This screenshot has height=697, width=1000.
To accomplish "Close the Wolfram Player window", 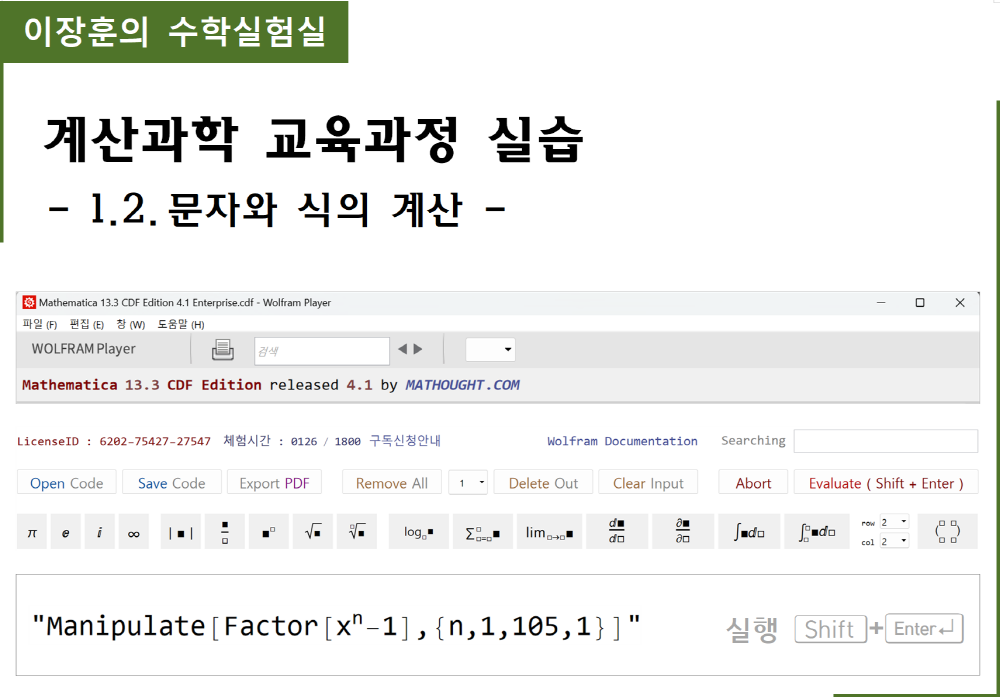I will [x=960, y=302].
